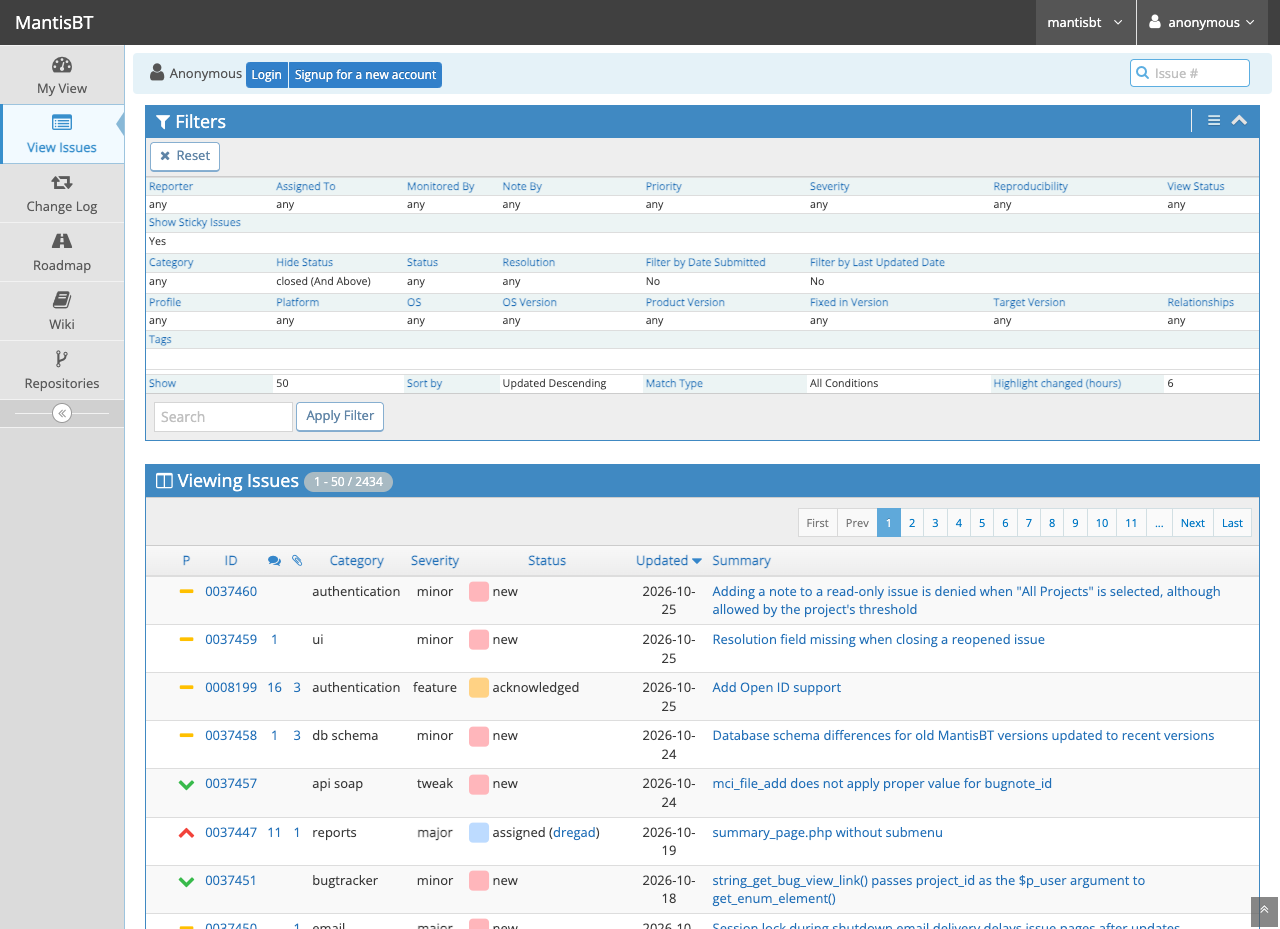Collapse the sidebar with double-arrow icon
Viewport: 1280px width, 929px height.
[x=62, y=413]
